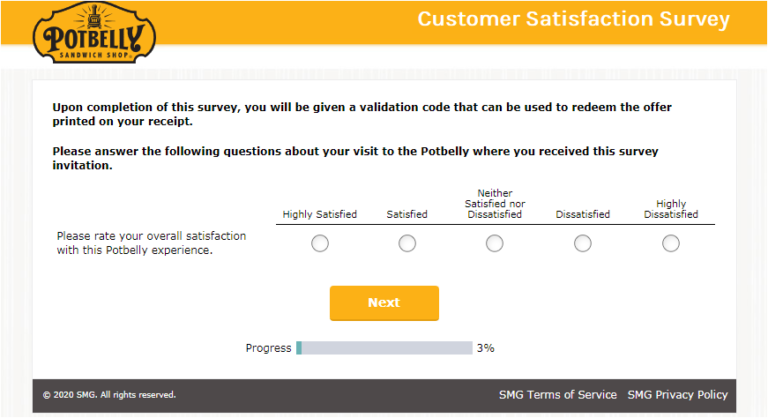Choose the Satisfied rating option
Screen dimensions: 768x418
click(x=407, y=243)
